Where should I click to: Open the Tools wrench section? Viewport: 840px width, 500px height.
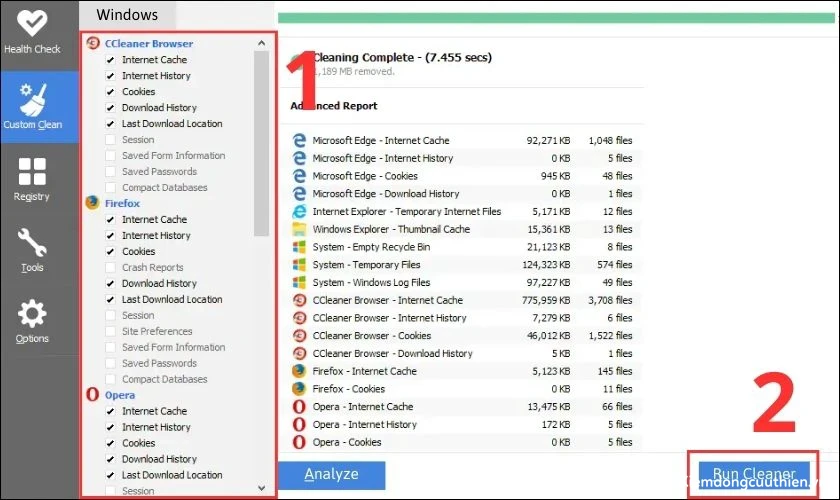click(x=32, y=250)
